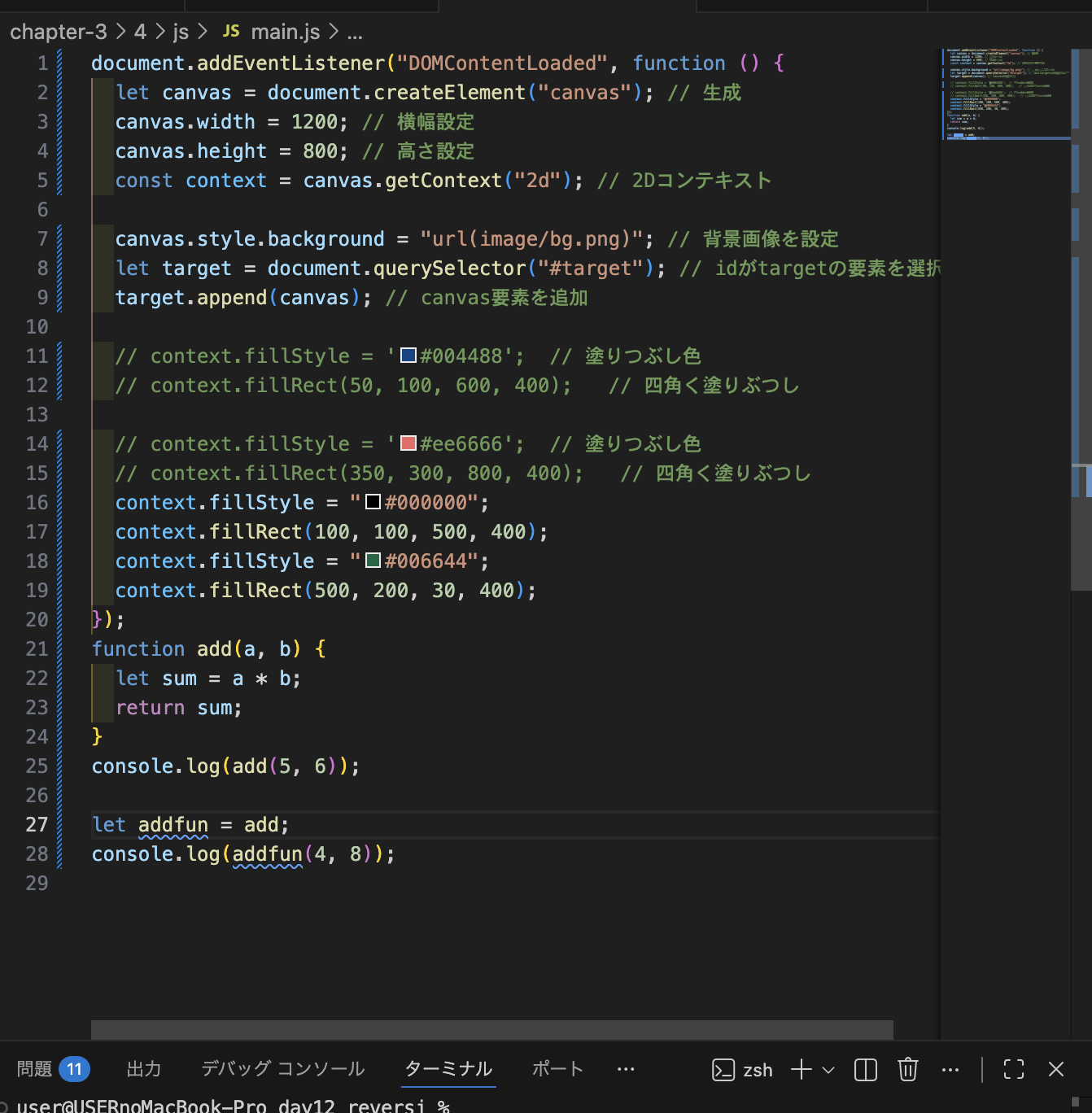Open the terminal launch profile dropdown chevron
Viewport: 1092px width, 1113px height.
click(828, 1070)
